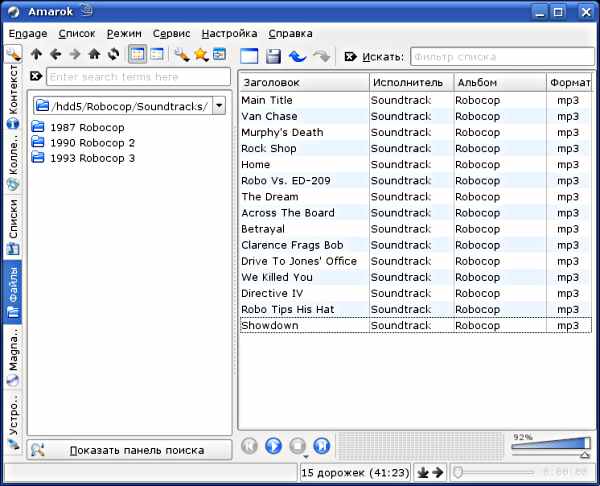The height and width of the screenshot is (486, 600).
Task: Click the icon right of the bookmarks star
Action: click(220, 54)
